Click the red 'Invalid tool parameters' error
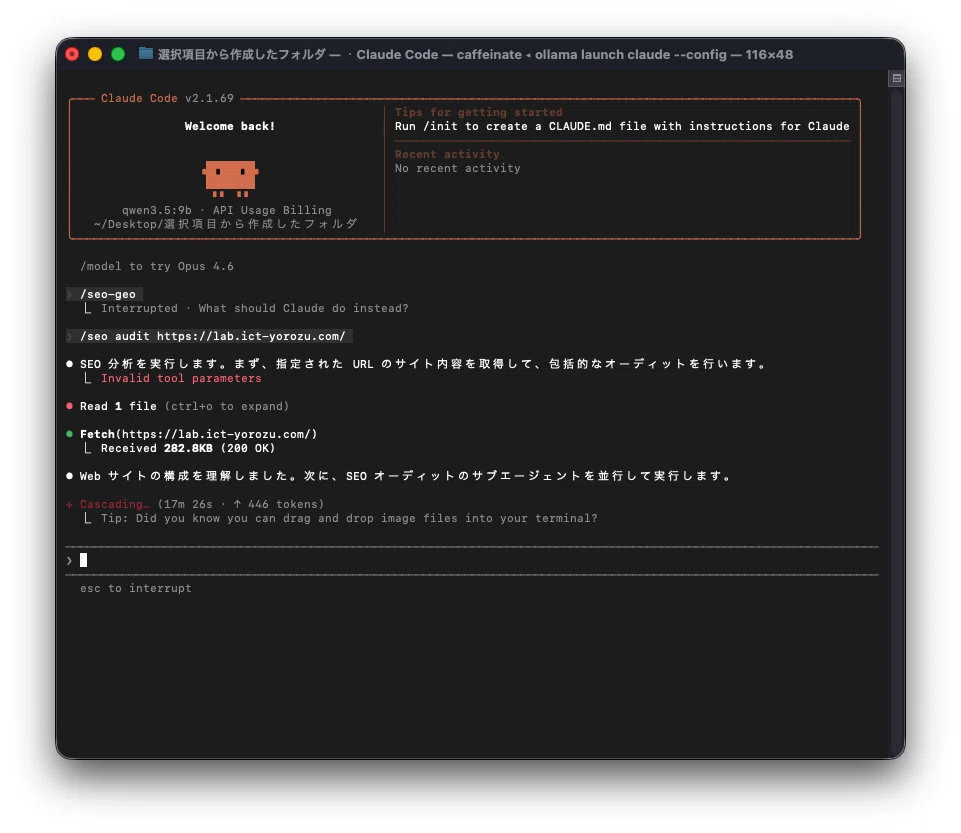This screenshot has width=961, height=833. (x=181, y=379)
